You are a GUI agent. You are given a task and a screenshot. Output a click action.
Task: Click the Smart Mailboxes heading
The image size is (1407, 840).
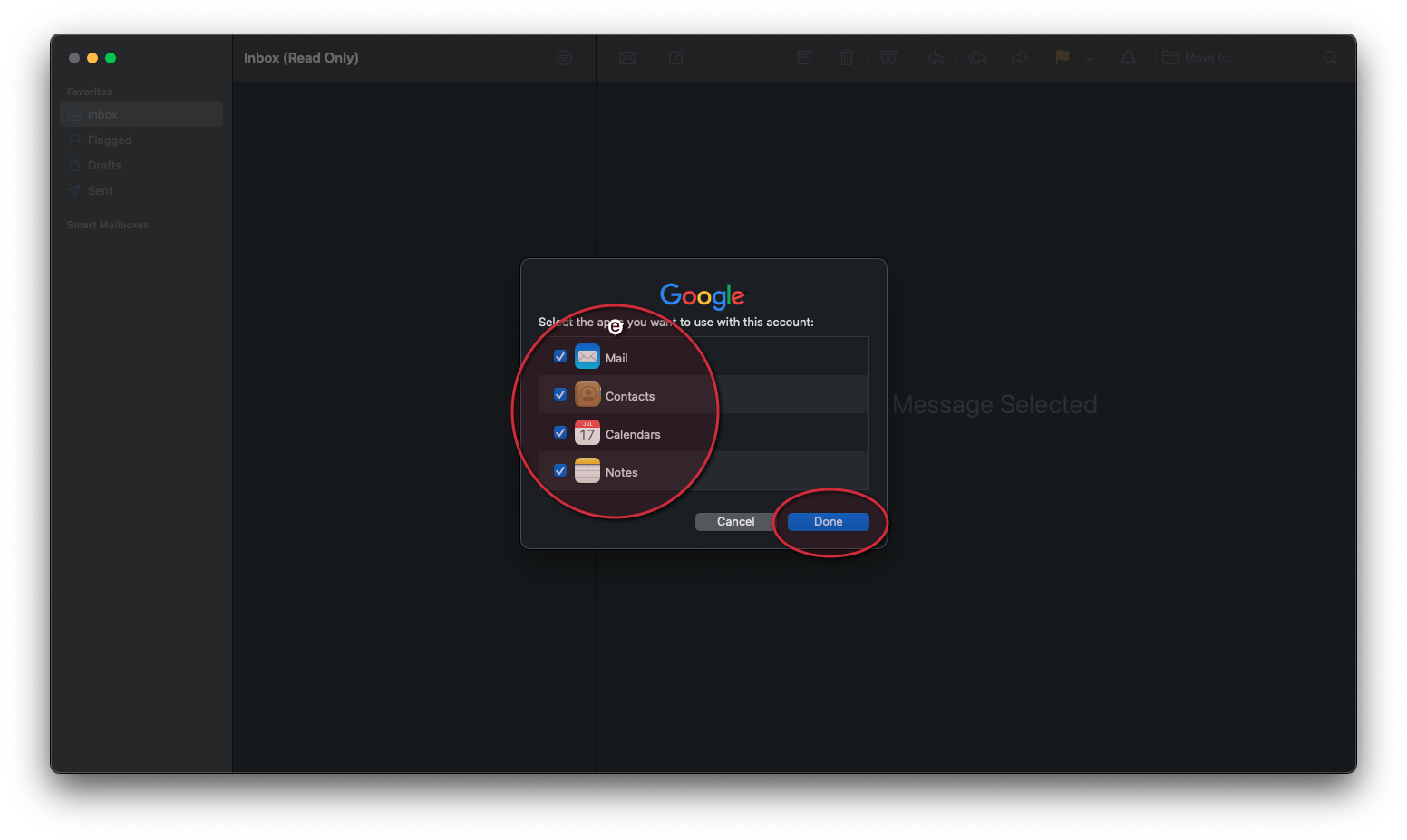point(108,225)
